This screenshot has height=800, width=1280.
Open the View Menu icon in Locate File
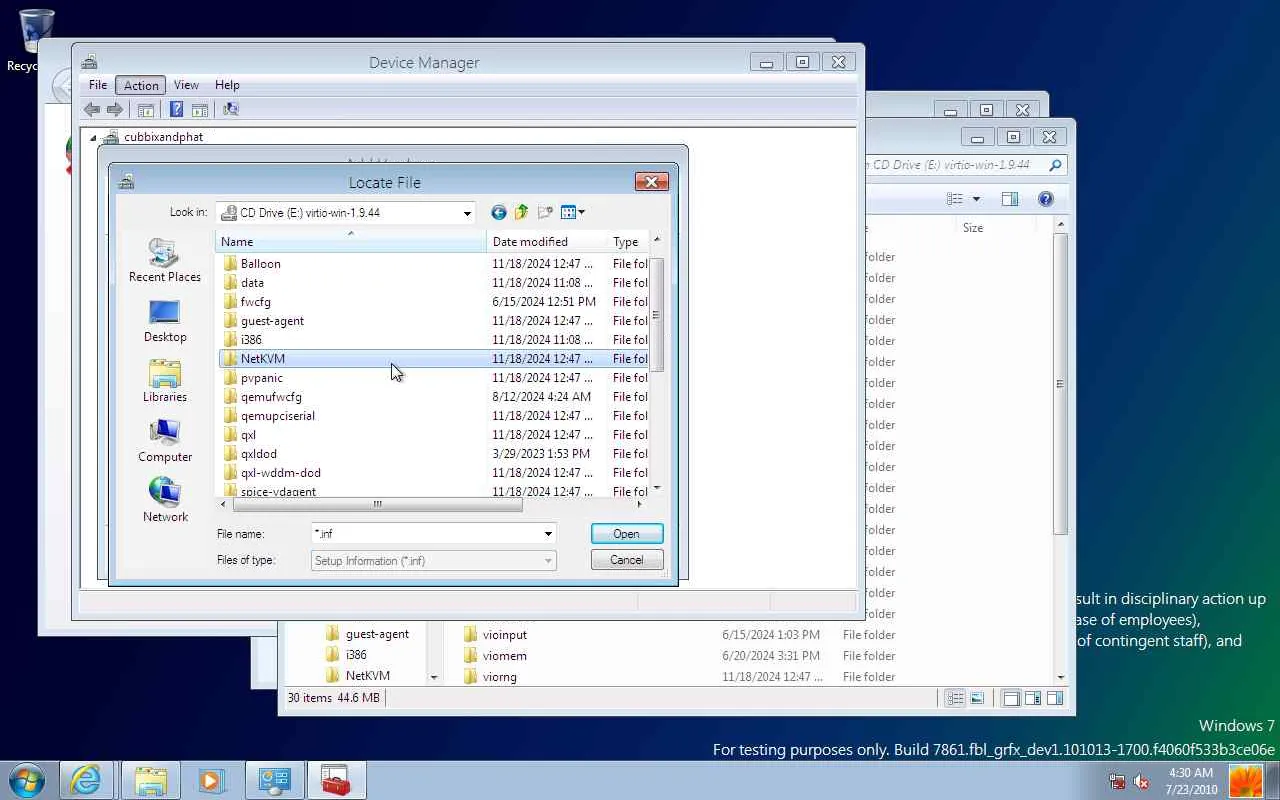pyautogui.click(x=572, y=212)
